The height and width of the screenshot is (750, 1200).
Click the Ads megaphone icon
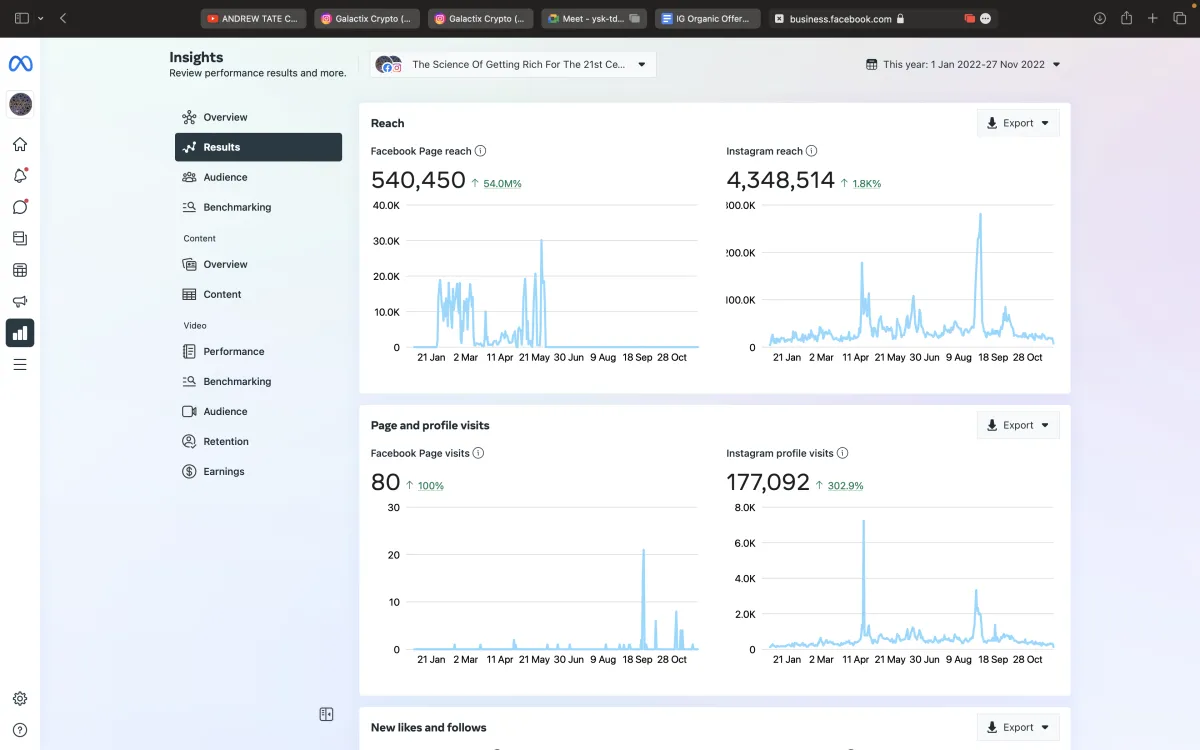[20, 301]
